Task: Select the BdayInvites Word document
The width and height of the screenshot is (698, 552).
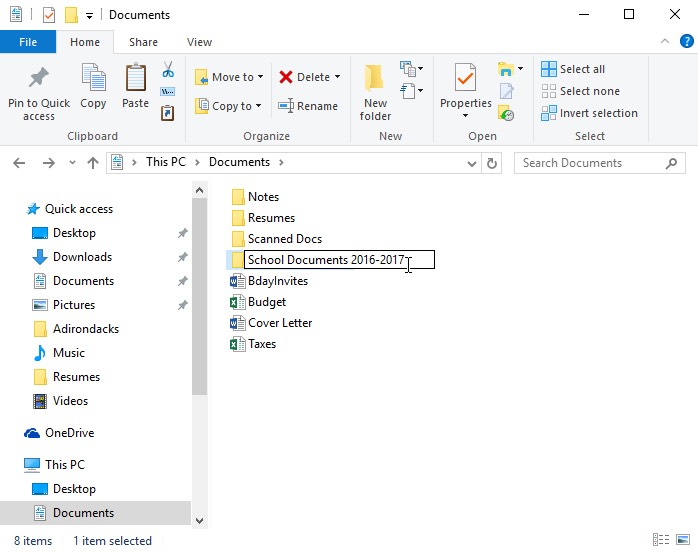Action: tap(269, 281)
